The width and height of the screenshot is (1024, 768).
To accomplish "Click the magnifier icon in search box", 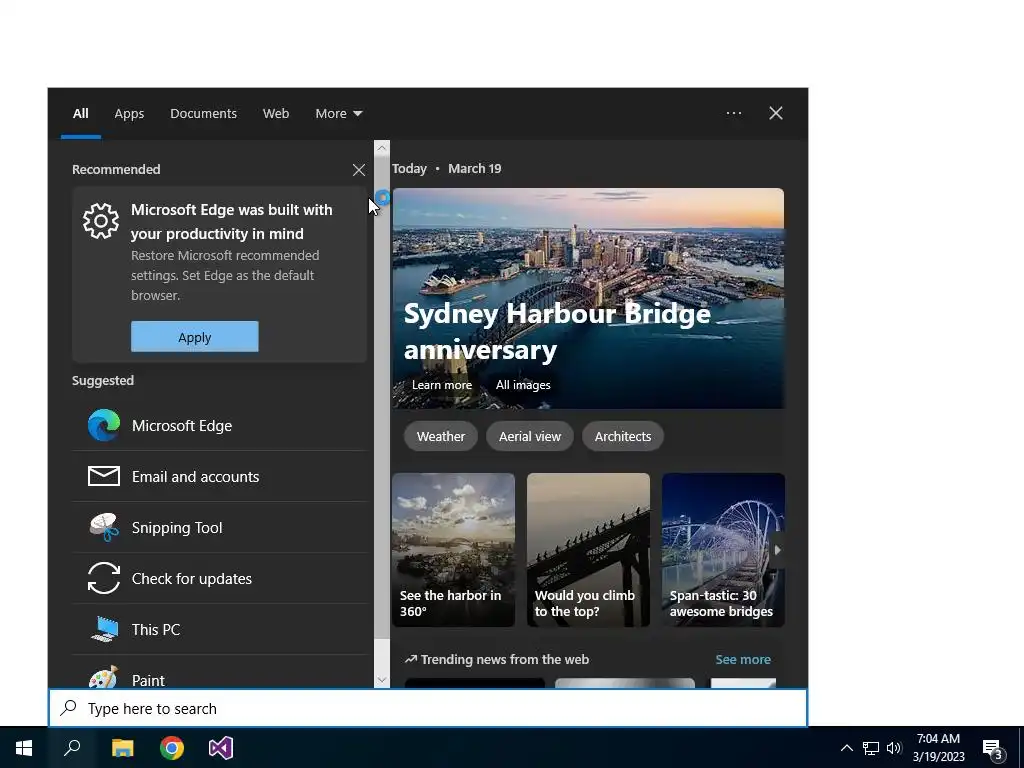I will 69,708.
